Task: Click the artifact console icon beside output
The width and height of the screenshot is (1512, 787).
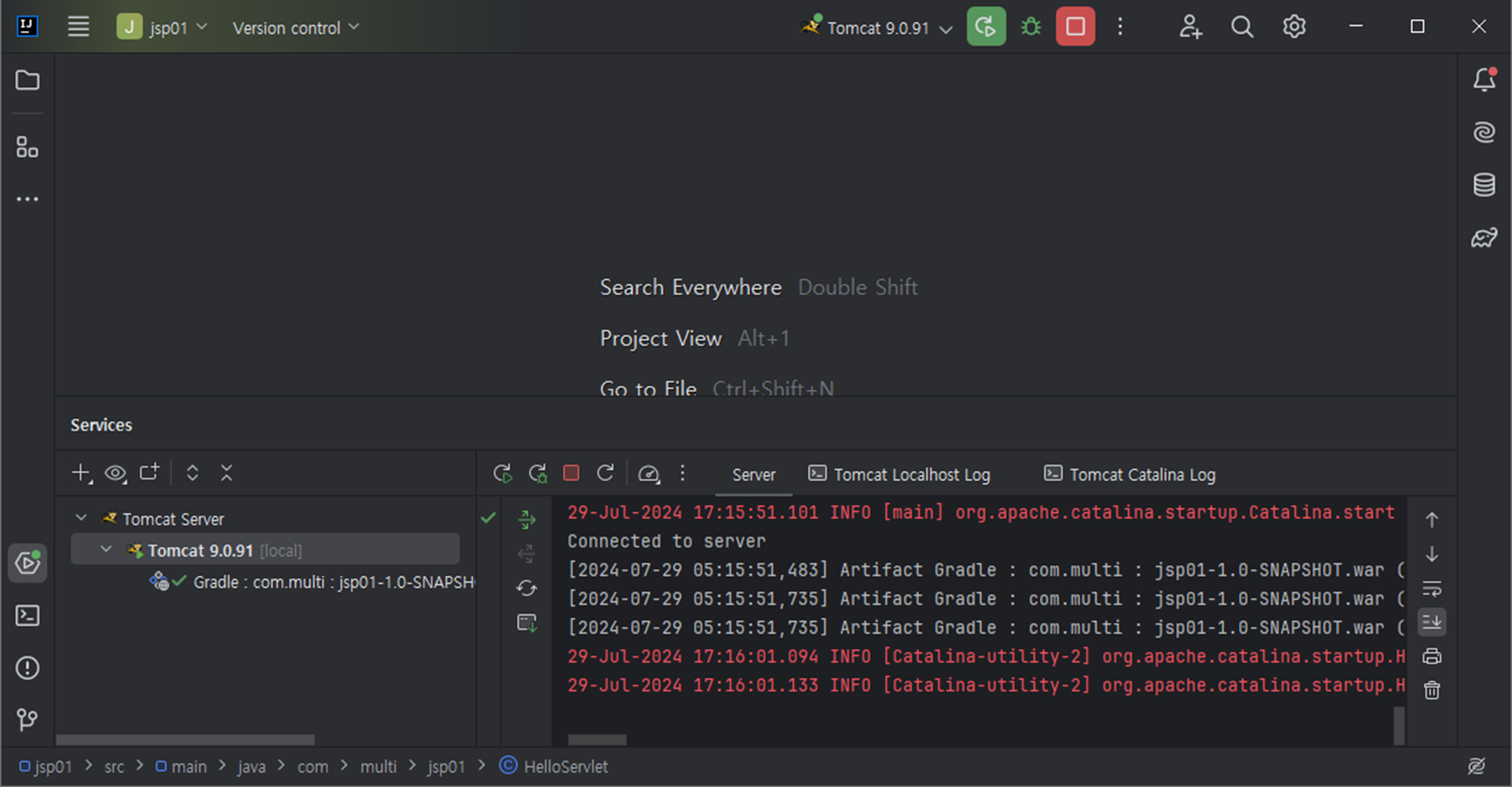Action: (x=526, y=623)
